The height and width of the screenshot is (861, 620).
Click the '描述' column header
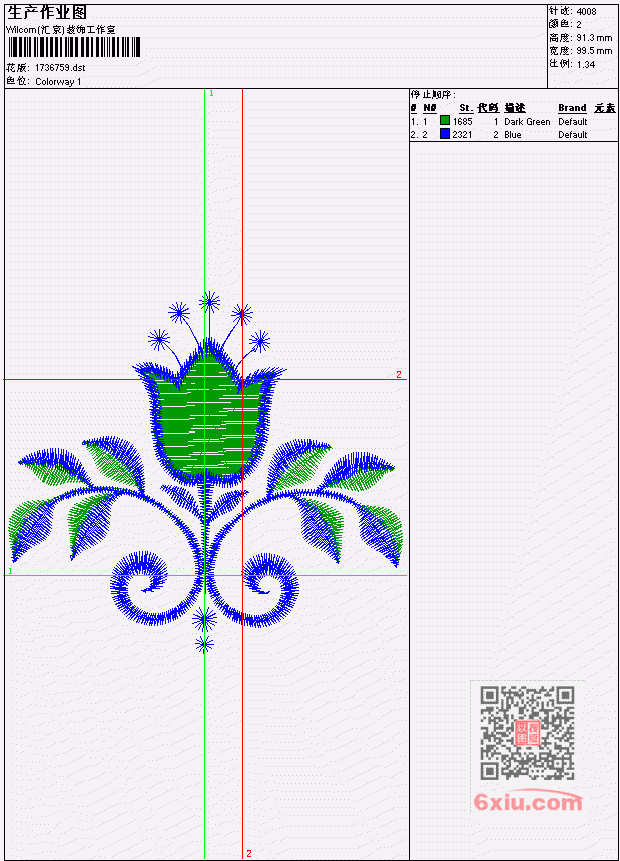coord(515,108)
